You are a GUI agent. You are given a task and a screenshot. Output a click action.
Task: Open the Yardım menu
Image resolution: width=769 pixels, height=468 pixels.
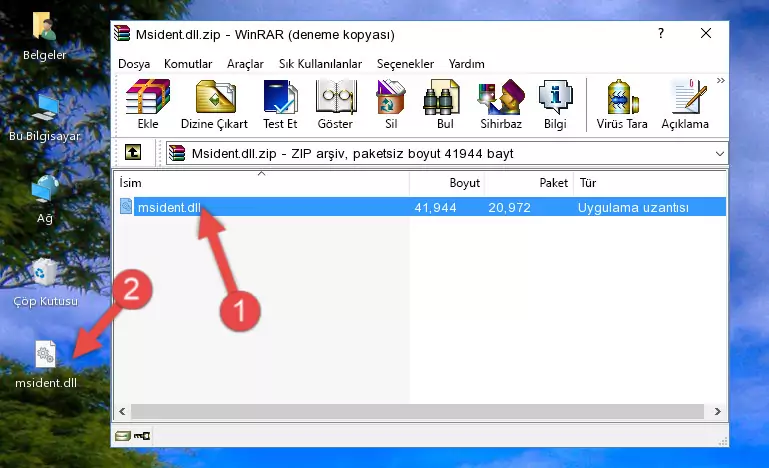tap(466, 64)
